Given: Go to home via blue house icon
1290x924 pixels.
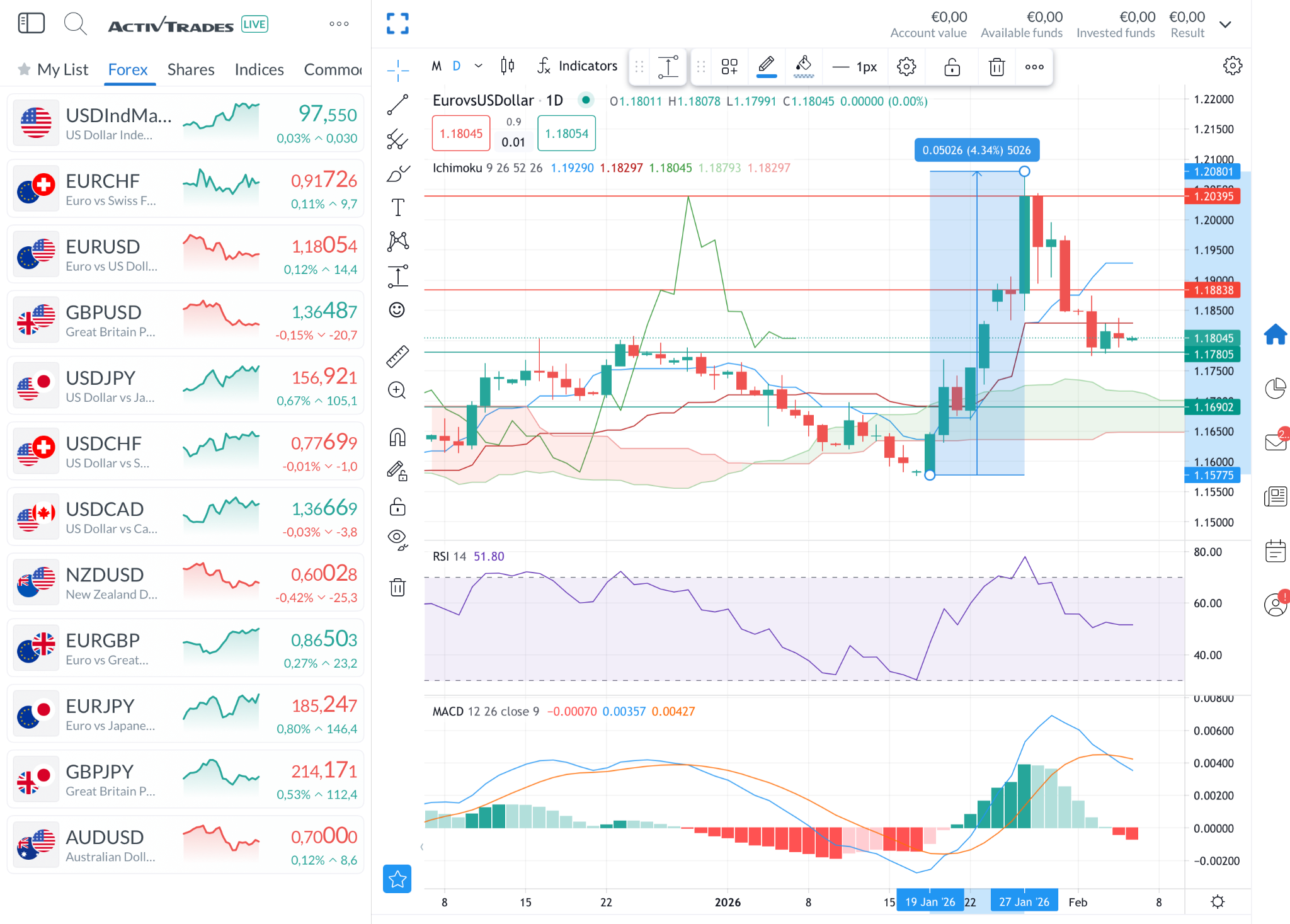Looking at the screenshot, I should [x=1276, y=334].
